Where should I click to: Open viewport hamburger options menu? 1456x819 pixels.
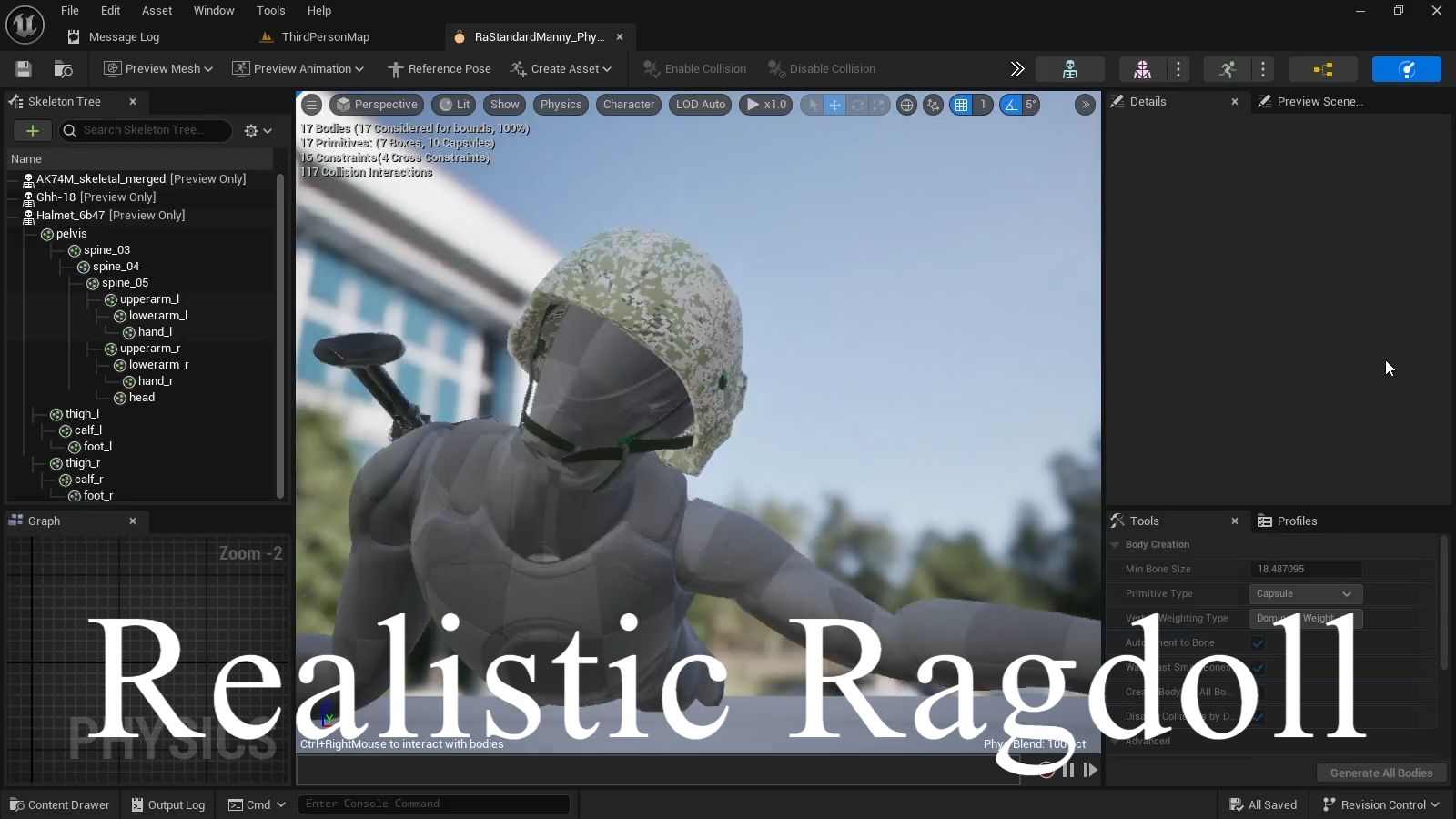pyautogui.click(x=311, y=105)
